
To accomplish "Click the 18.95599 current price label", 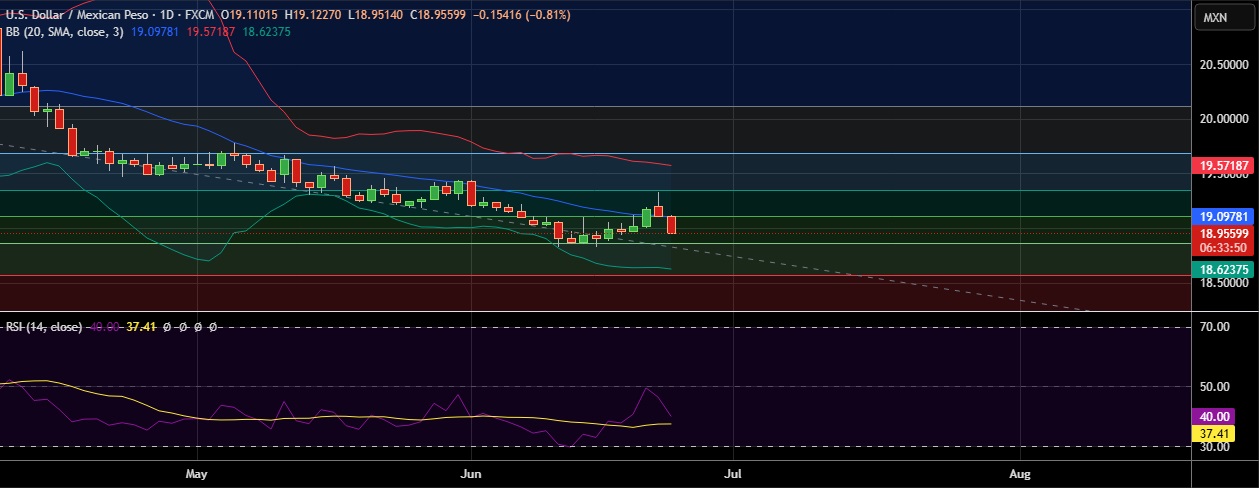I will coord(1222,232).
